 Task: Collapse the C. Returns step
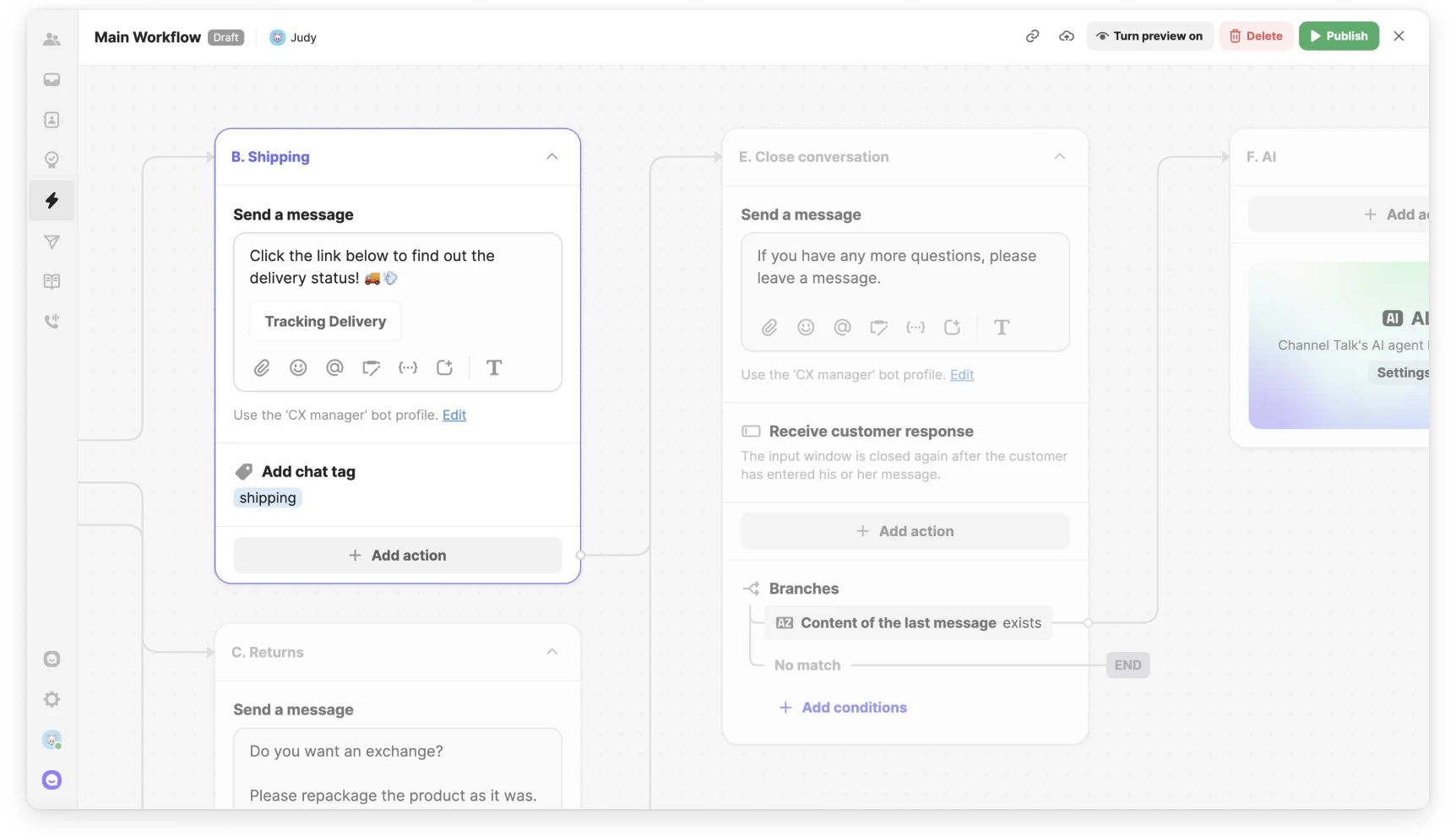551,651
